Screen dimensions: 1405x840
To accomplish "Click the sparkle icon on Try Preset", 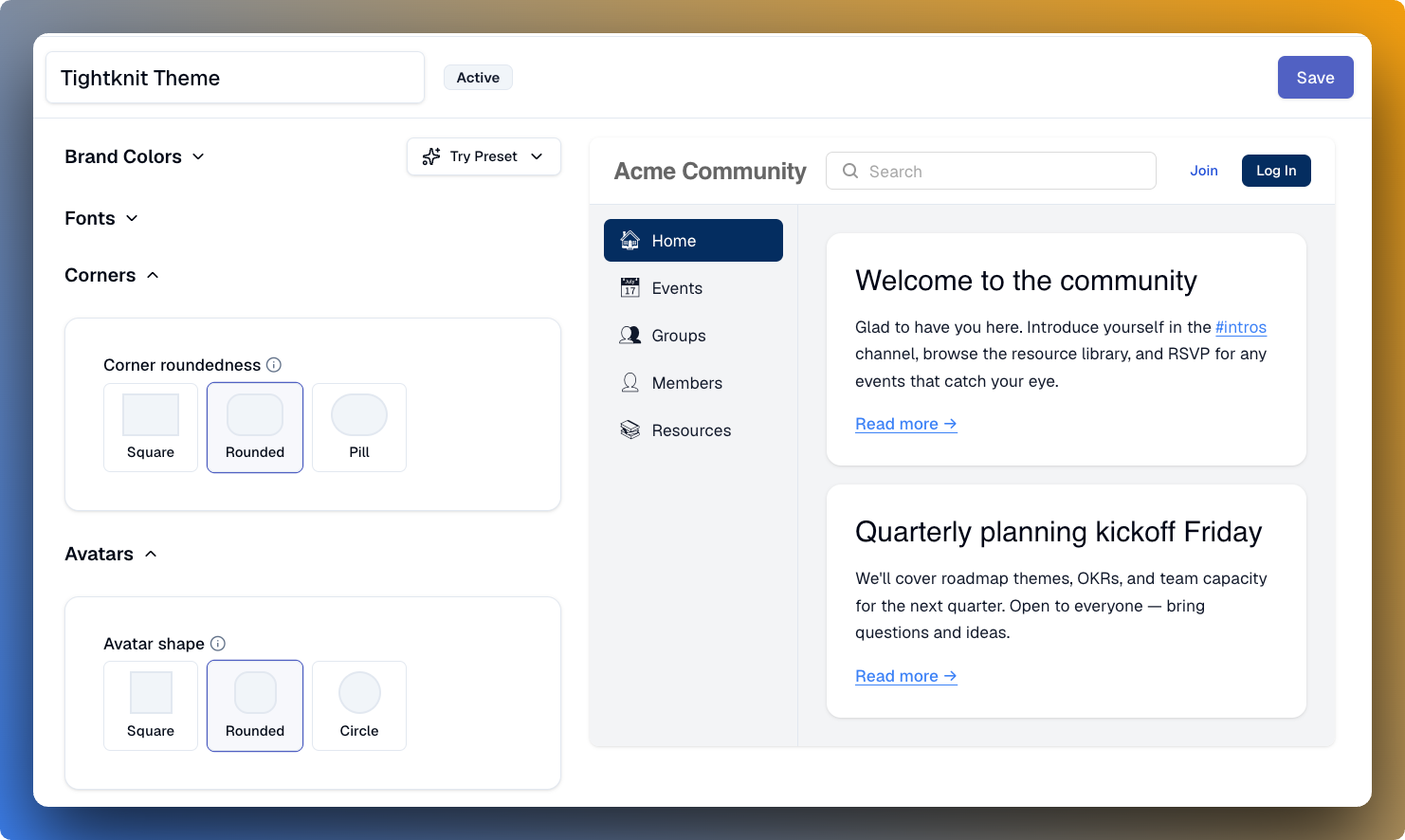I will pyautogui.click(x=431, y=156).
